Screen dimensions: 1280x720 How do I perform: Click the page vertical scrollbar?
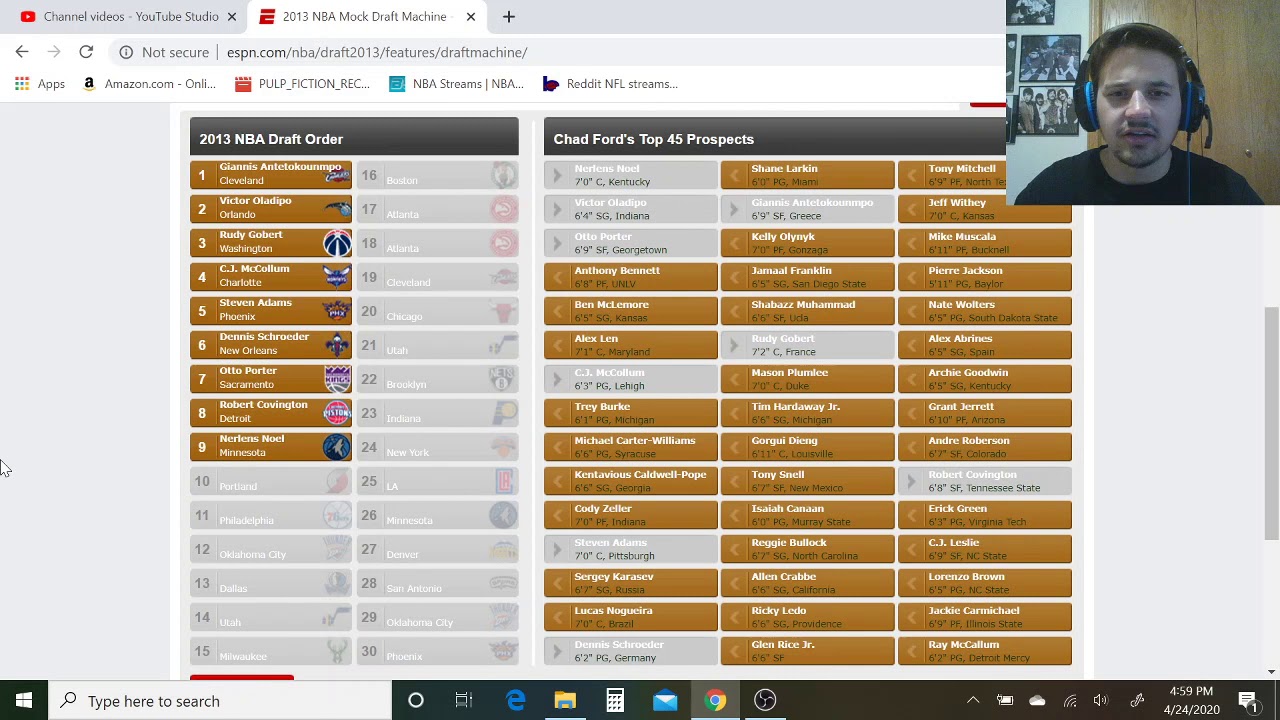[1271, 424]
